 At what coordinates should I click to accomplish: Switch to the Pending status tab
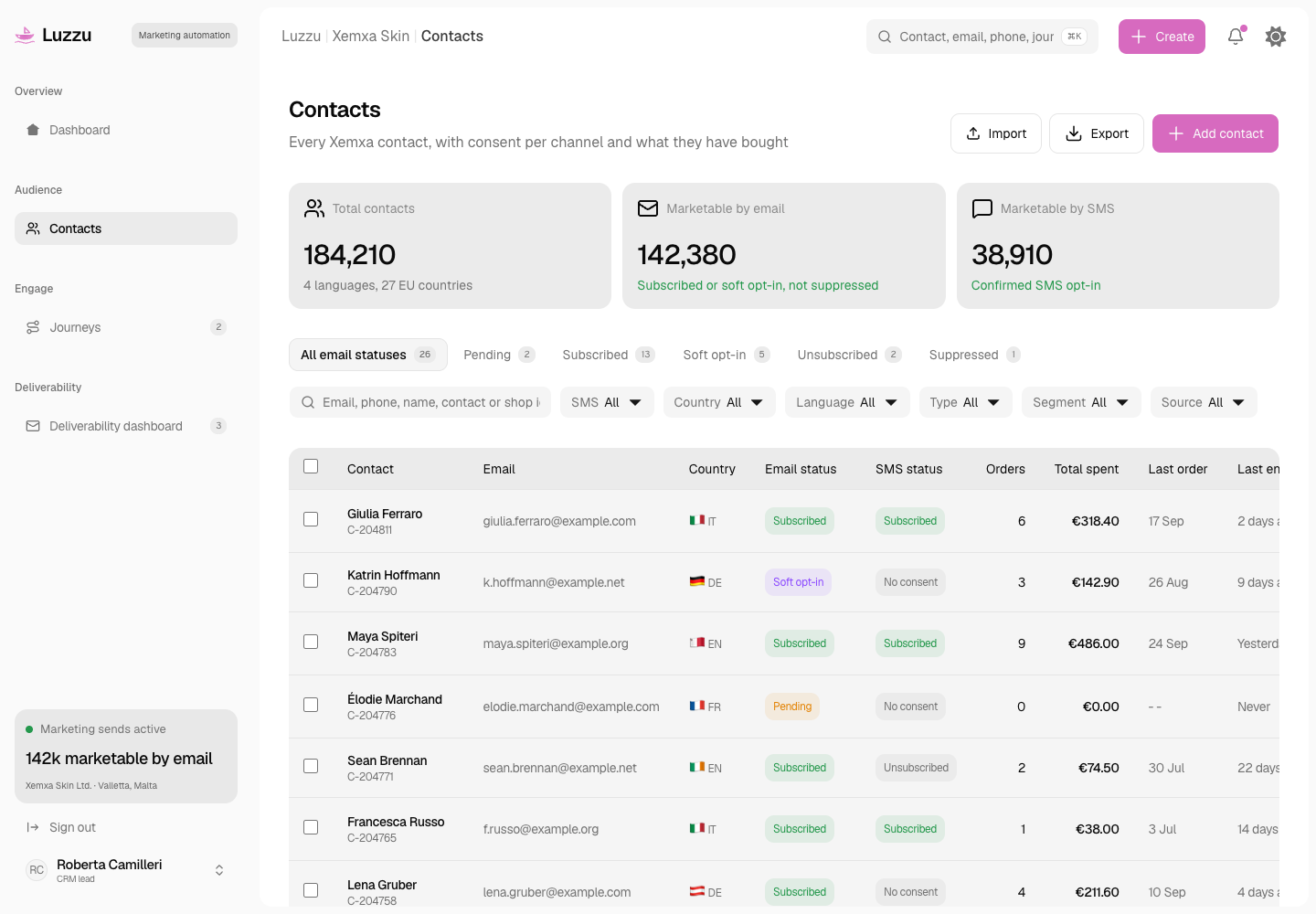(499, 355)
